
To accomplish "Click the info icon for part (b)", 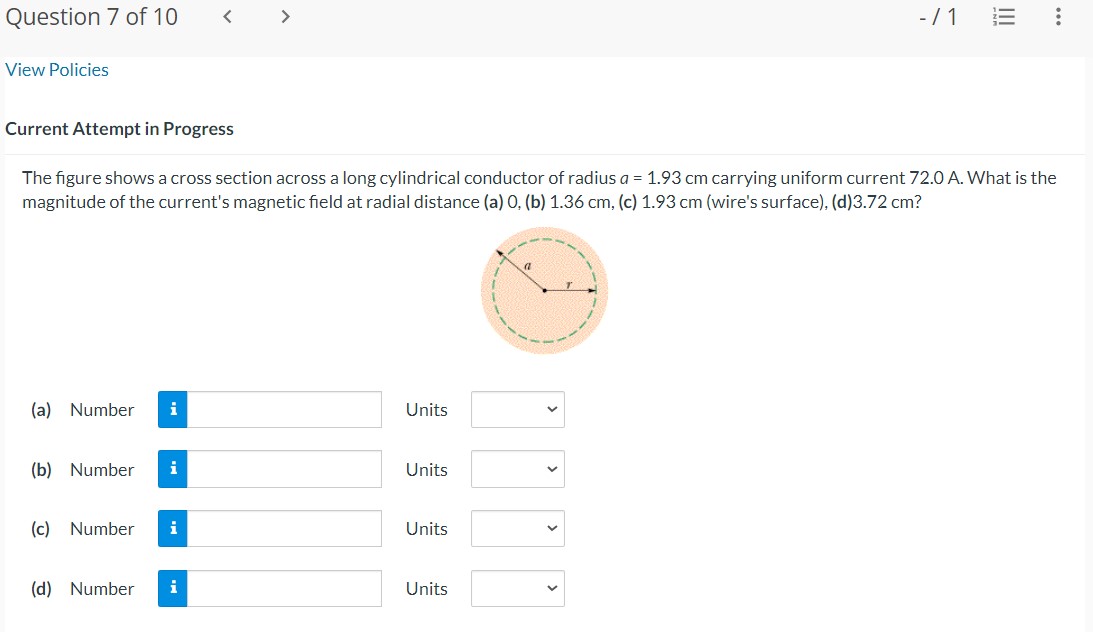I will click(173, 469).
